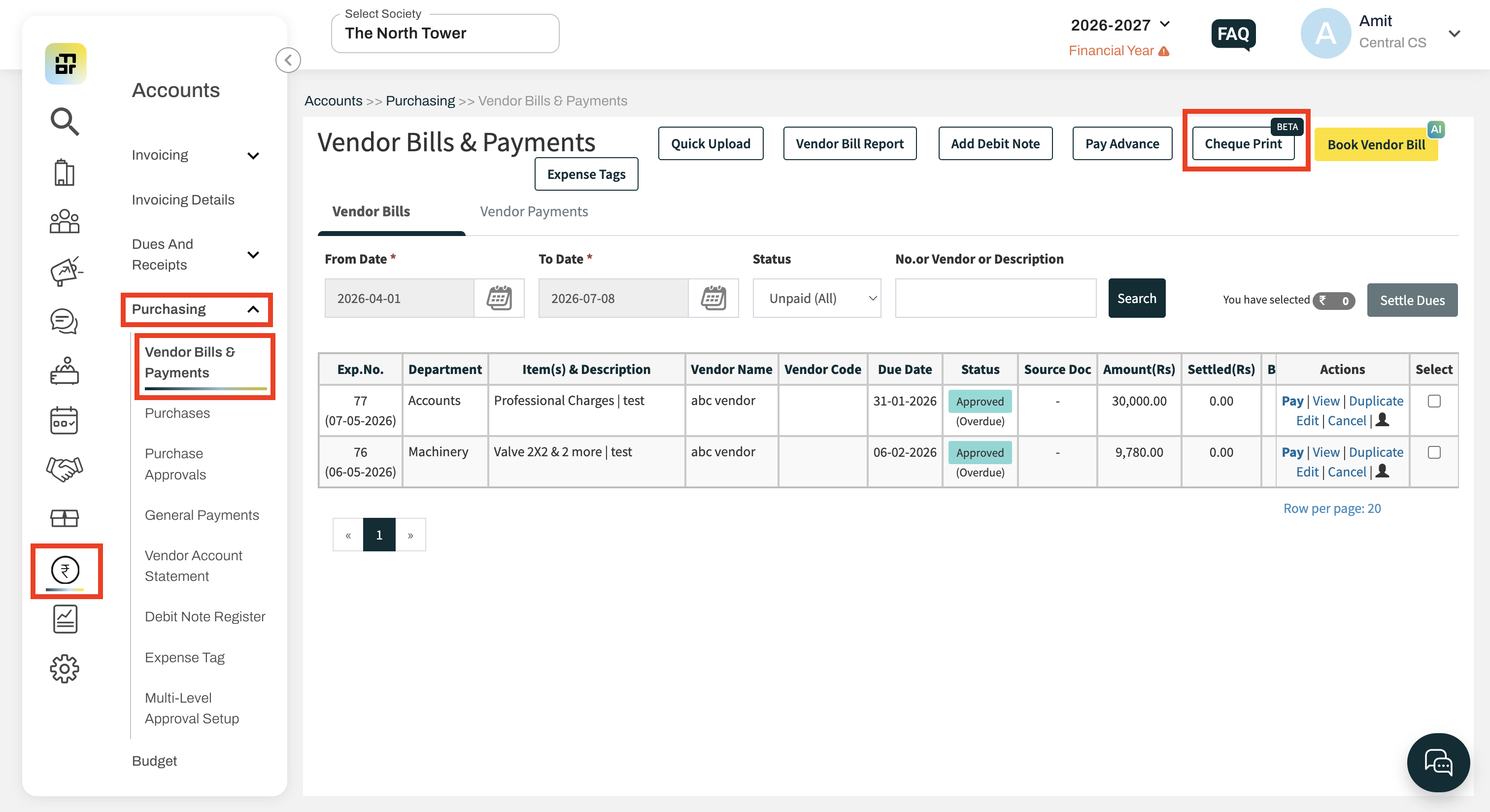Viewport: 1490px width, 812px height.
Task: Click Expense Tags button
Action: pos(586,174)
